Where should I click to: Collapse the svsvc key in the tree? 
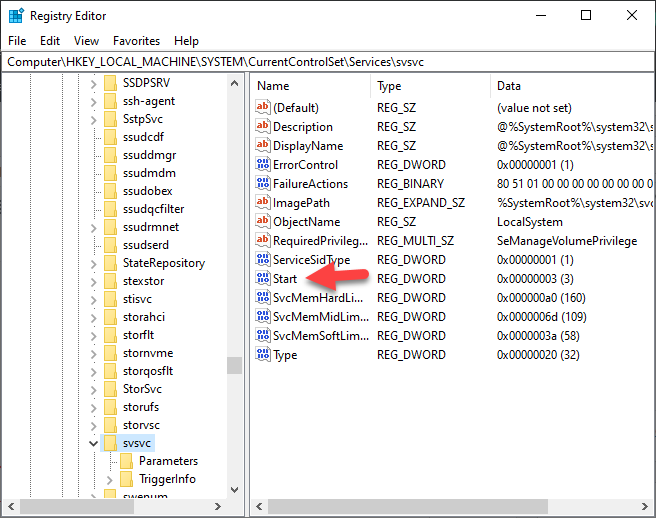point(93,443)
